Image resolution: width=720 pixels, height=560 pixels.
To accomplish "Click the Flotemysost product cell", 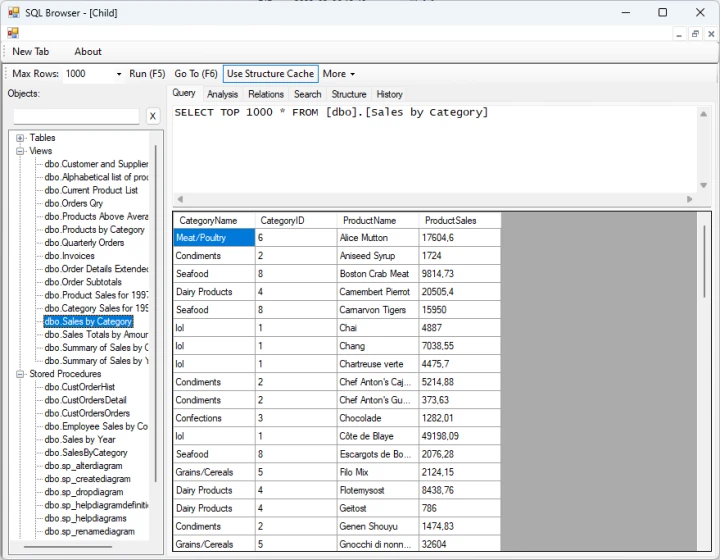I will [x=378, y=491].
